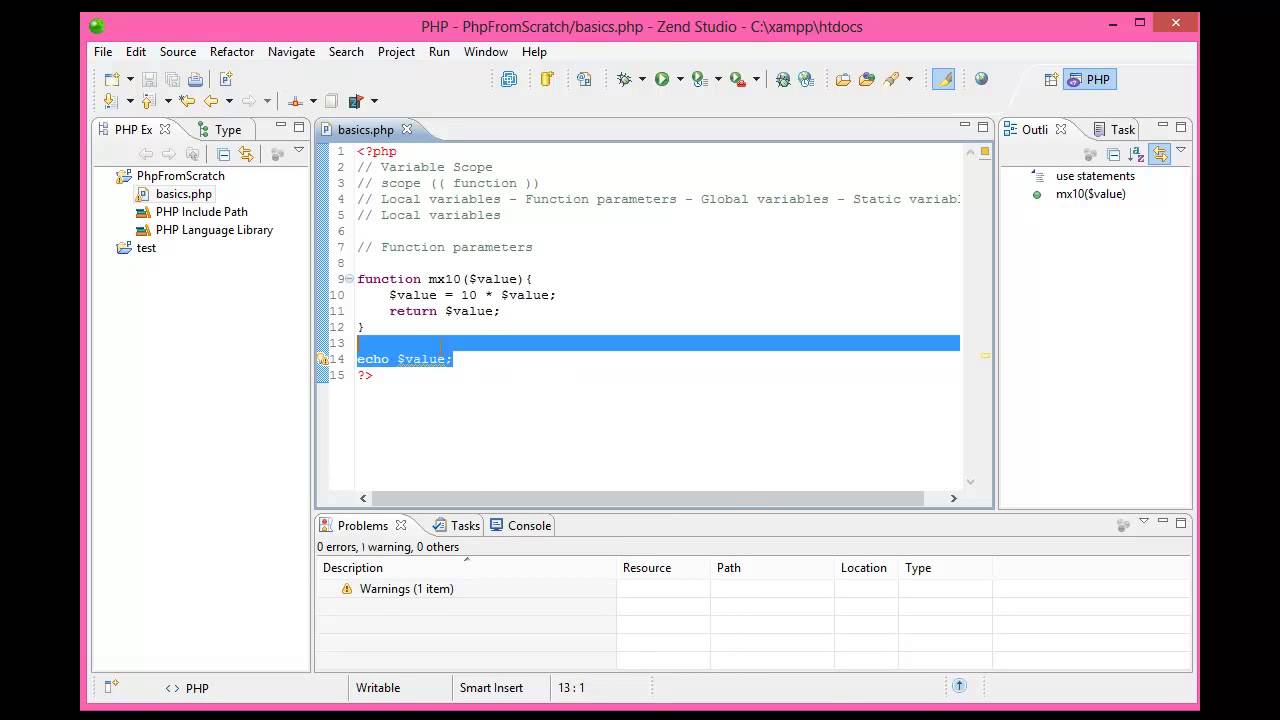Toggle alphabetical Sort in Outline view
This screenshot has width=1280, height=720.
pos(1136,154)
